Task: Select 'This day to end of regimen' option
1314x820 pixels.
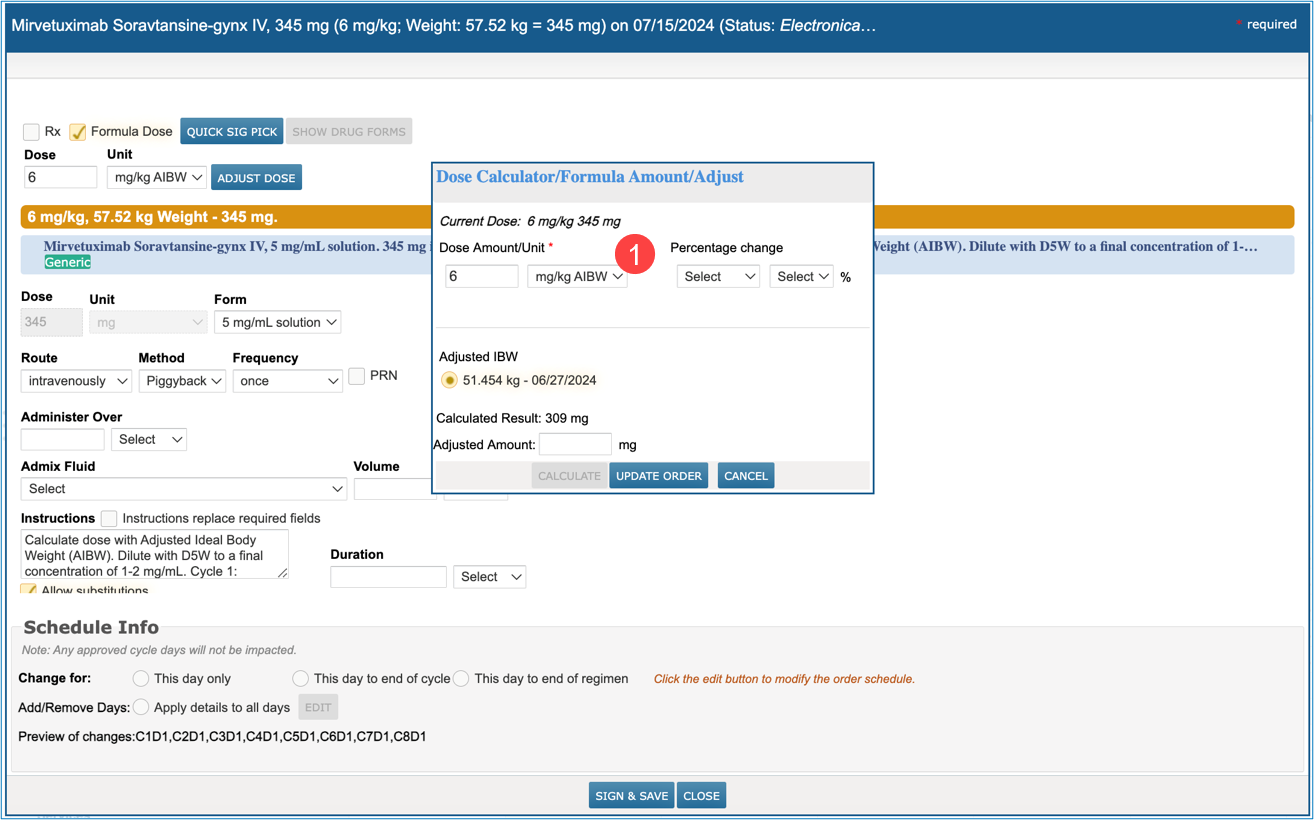Action: (x=461, y=678)
